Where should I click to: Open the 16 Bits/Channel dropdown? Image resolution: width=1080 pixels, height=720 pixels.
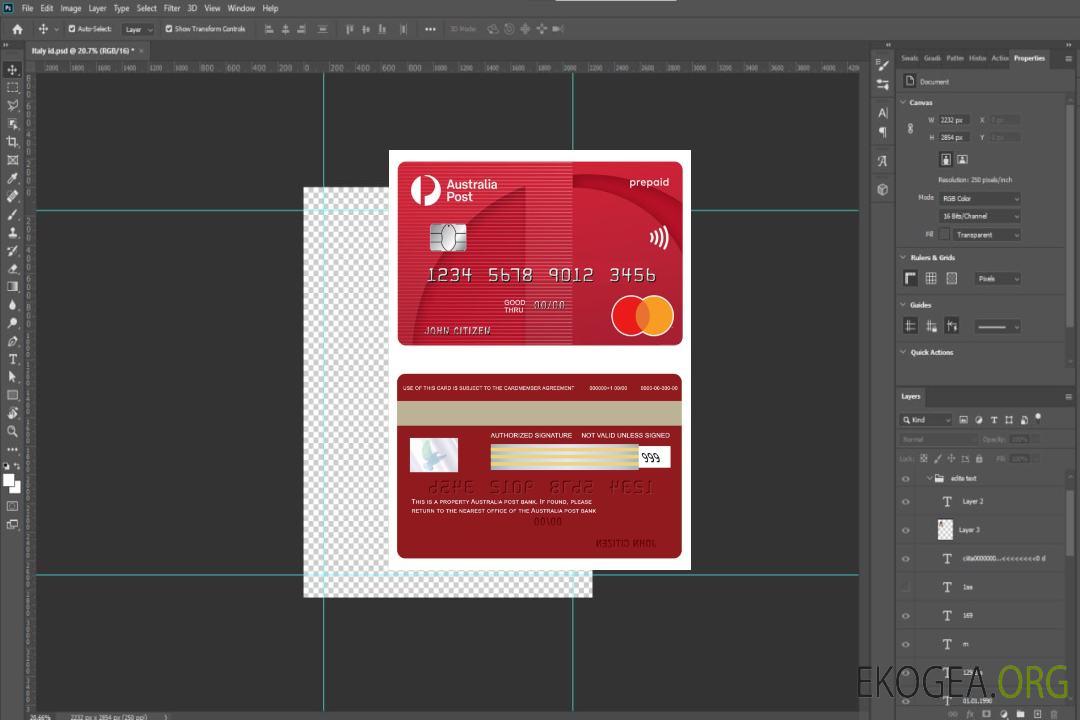[979, 216]
